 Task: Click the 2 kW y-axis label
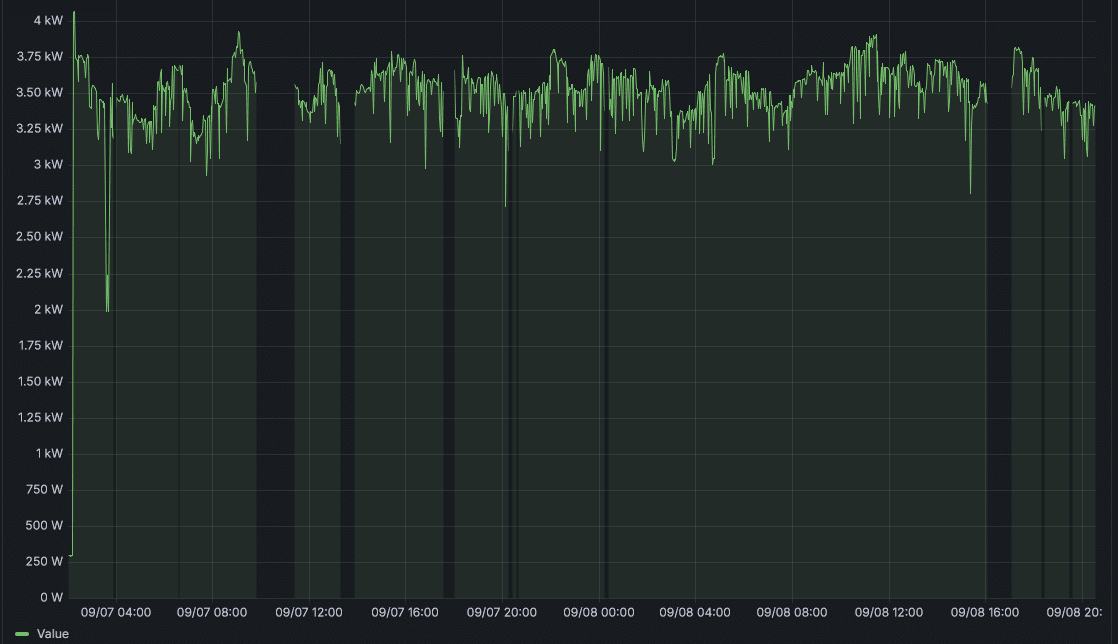(x=48, y=310)
